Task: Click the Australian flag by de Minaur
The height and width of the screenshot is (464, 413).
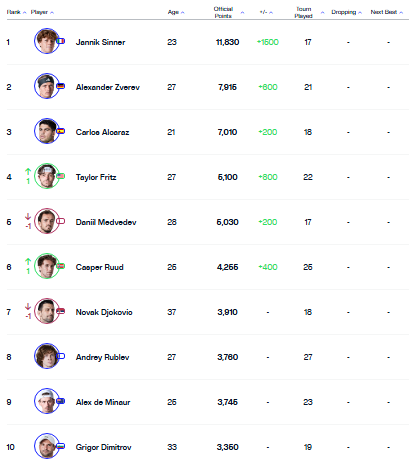Action: click(61, 401)
